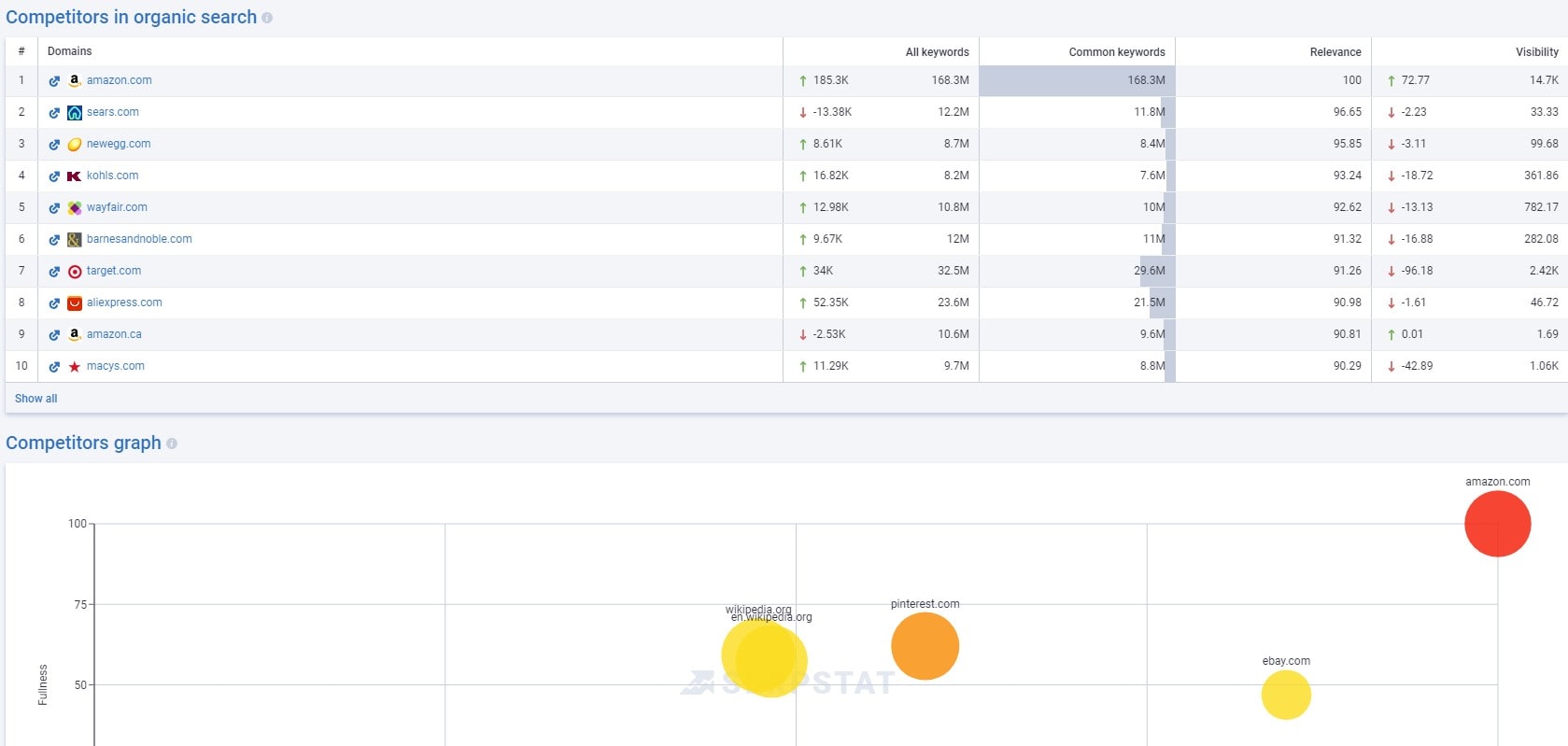Screen dimensions: 1568x746
Task: Open the macys.com domain link
Action: coord(116,366)
